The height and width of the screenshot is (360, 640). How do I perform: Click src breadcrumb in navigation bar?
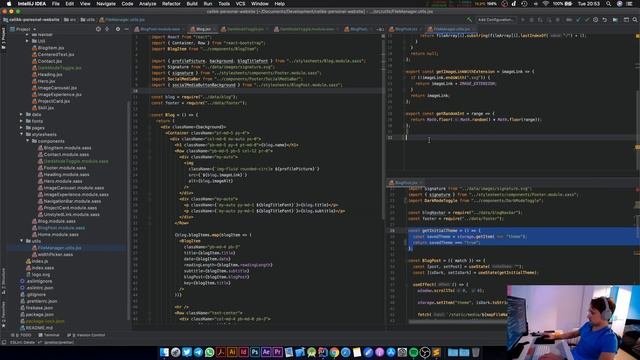click(x=70, y=20)
